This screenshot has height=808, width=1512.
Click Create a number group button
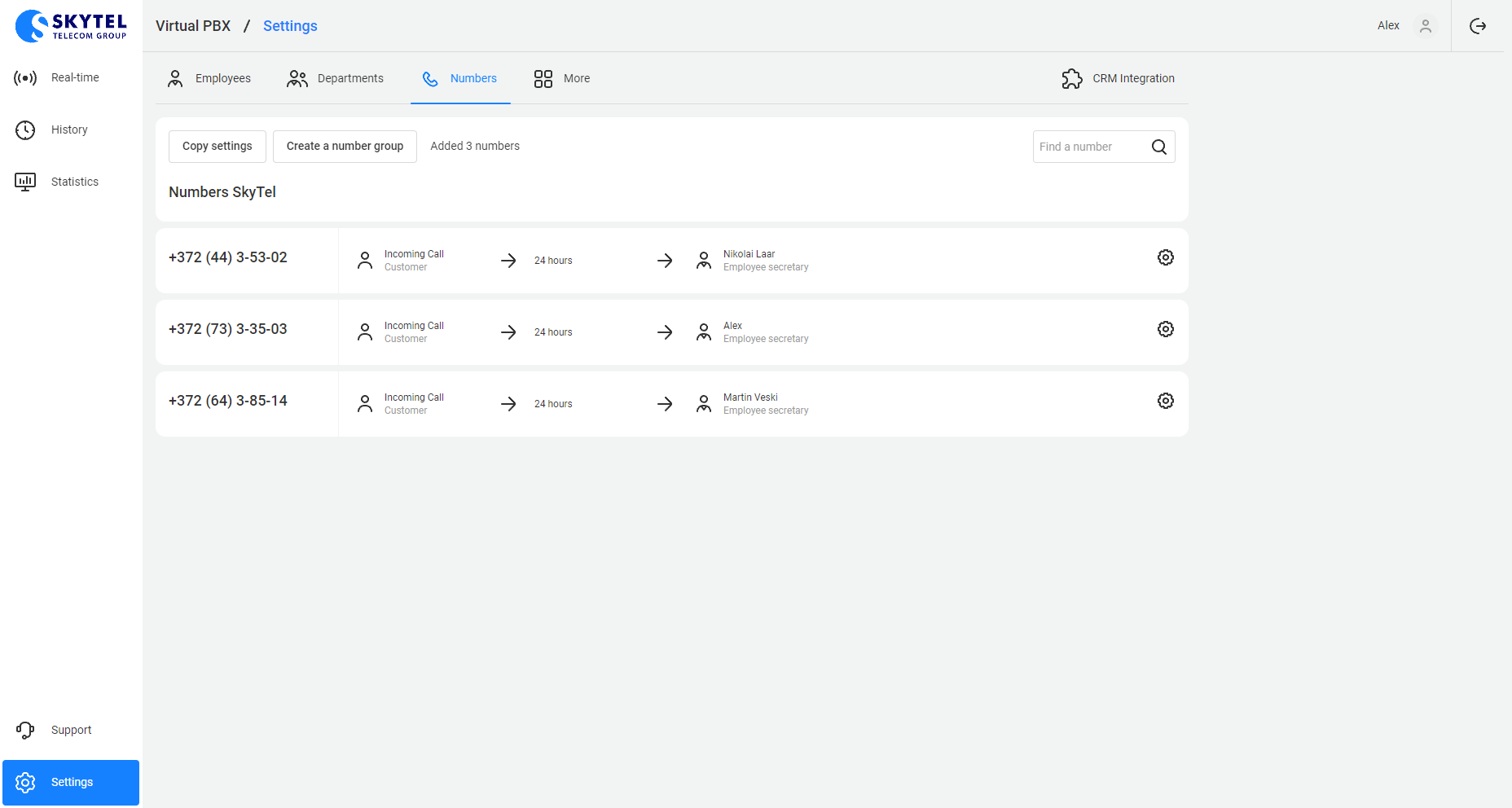click(x=345, y=147)
